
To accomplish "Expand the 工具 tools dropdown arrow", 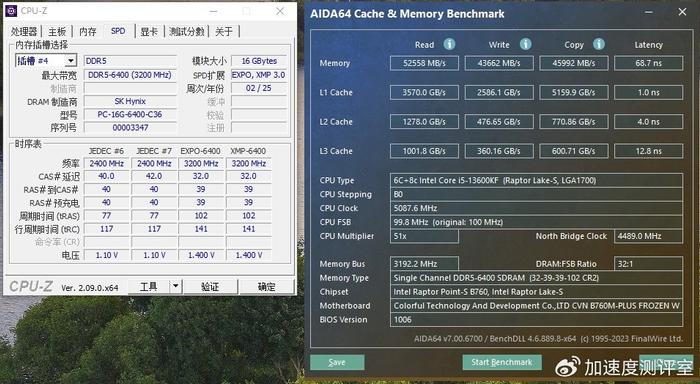I will click(x=176, y=286).
